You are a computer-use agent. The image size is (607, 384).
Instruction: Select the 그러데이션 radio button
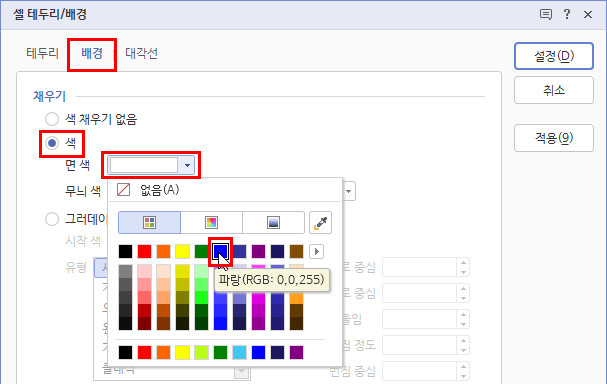coord(52,219)
